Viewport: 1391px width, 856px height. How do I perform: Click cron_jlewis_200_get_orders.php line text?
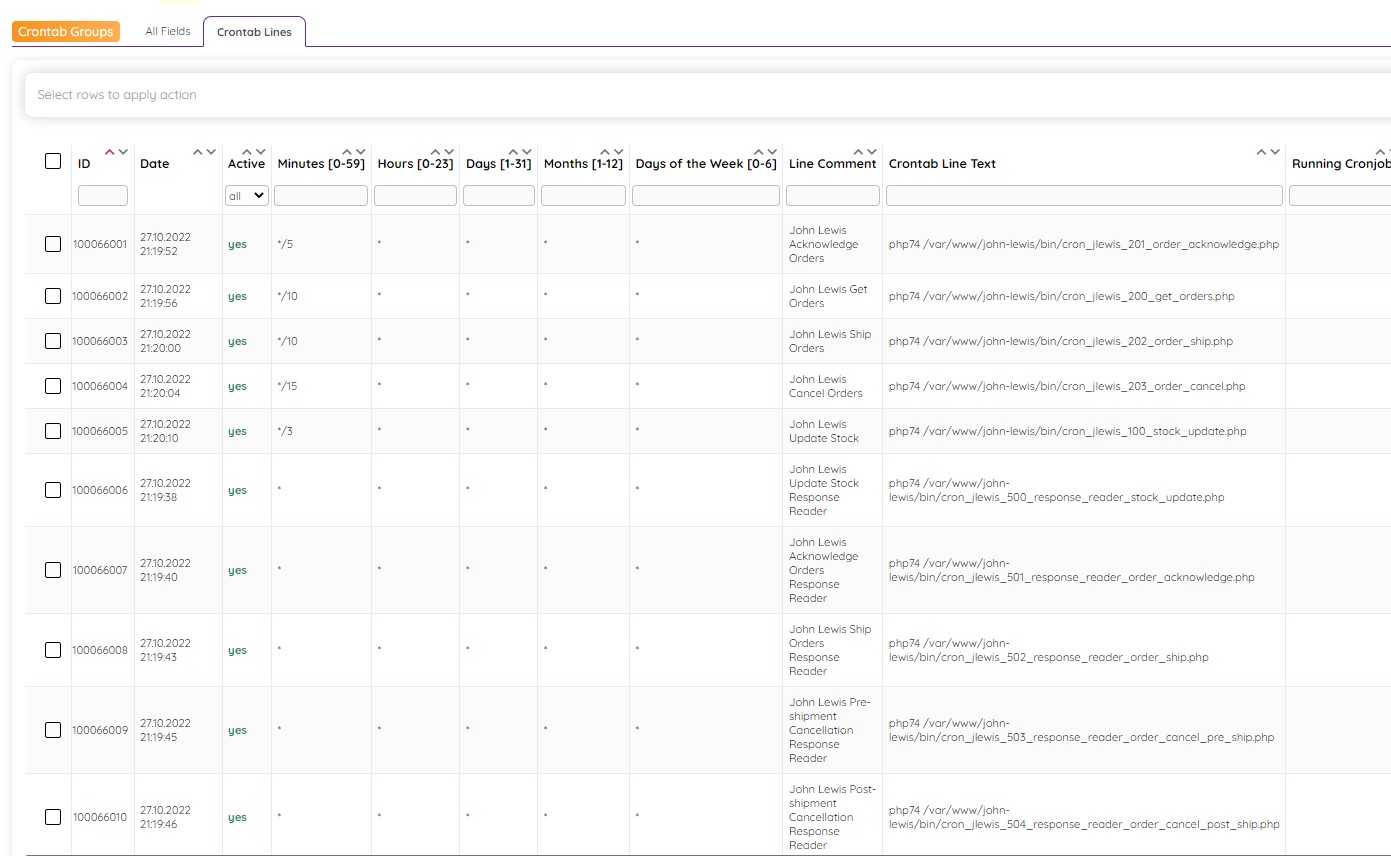point(1062,296)
